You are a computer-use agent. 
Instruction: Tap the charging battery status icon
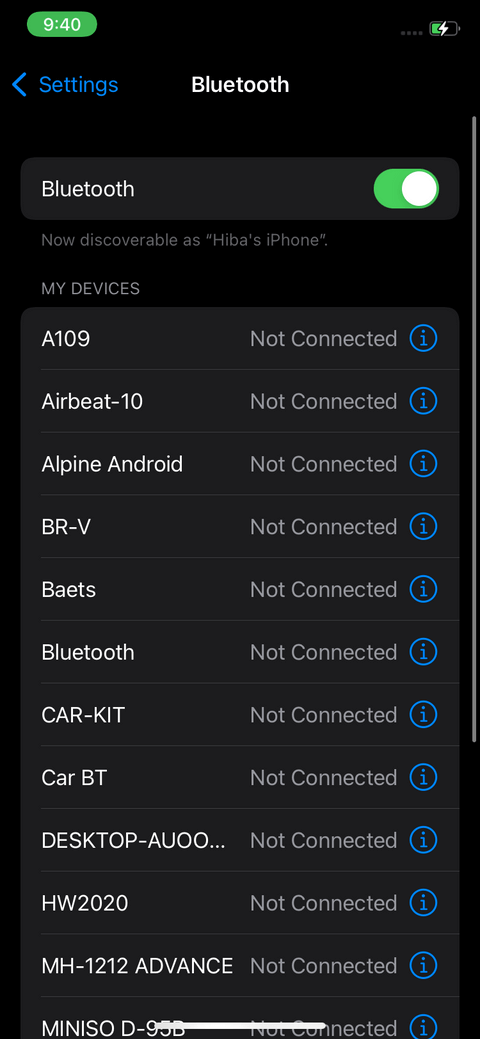(x=444, y=29)
